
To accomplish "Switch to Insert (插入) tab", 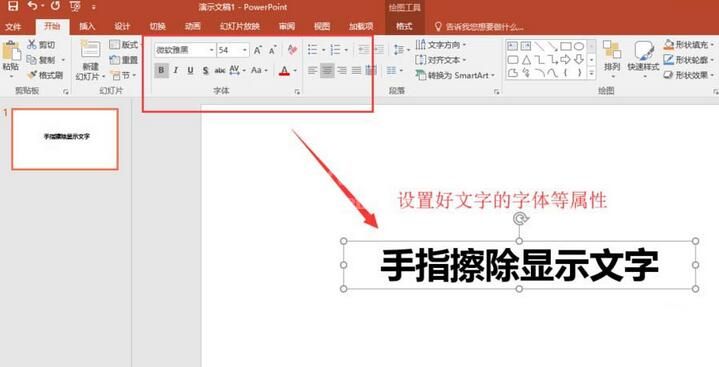I will pos(87,27).
